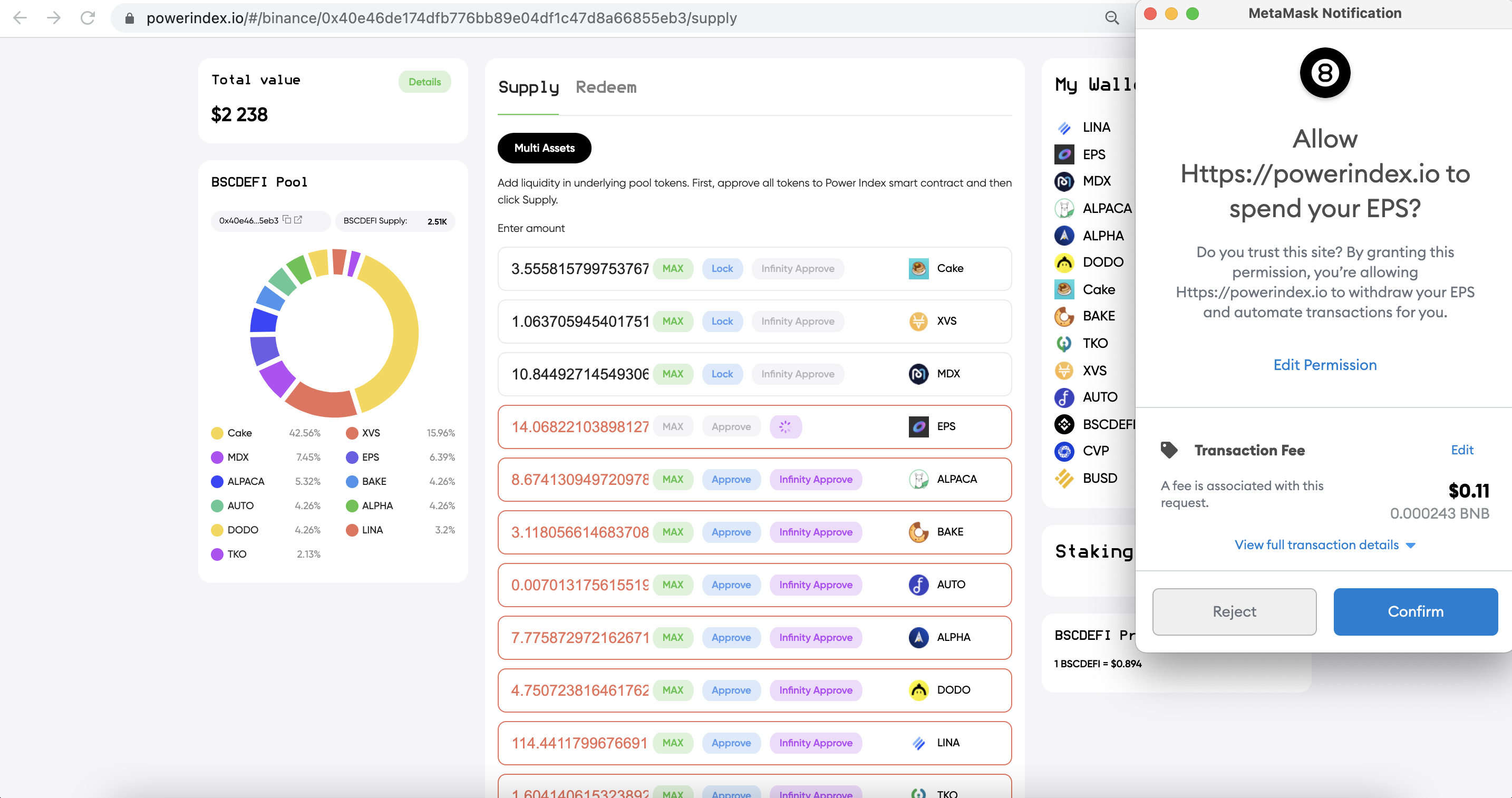Click ALPACA blue legend swatch
Image resolution: width=1512 pixels, height=798 pixels.
217,482
